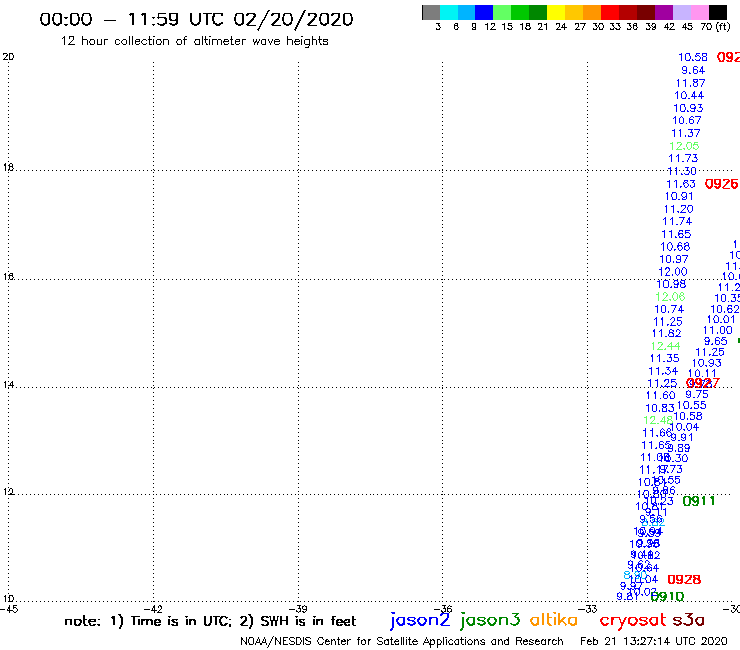Click the -39 longitude axis label
740x650 pixels.
299,609
